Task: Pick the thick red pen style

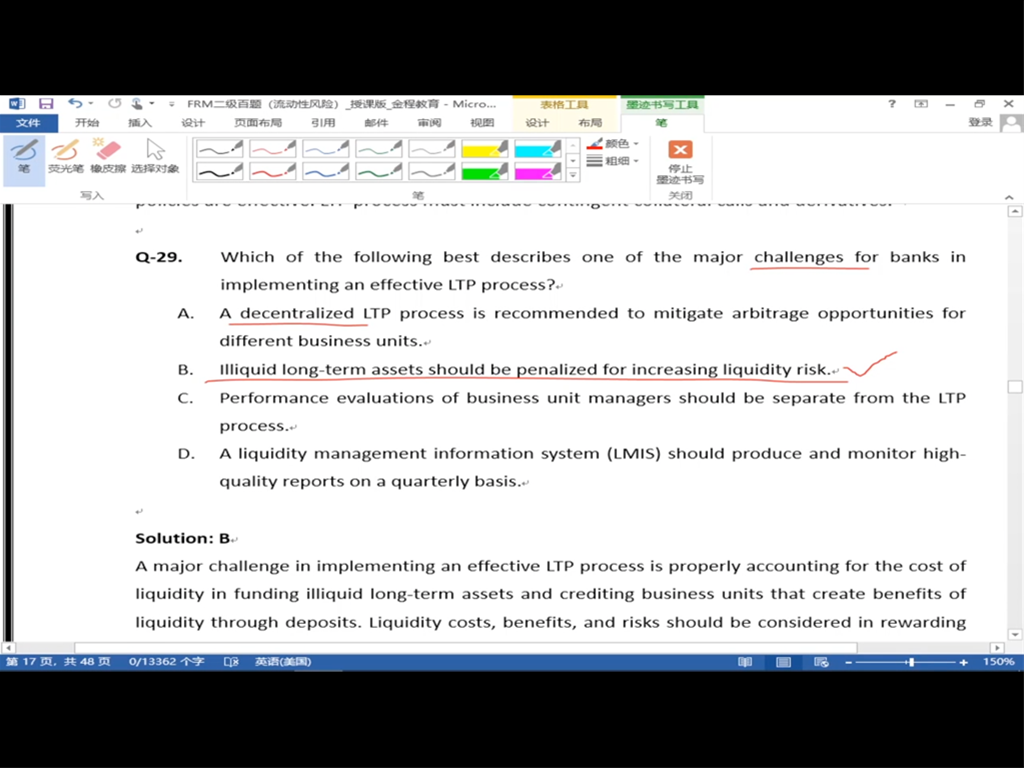Action: point(273,171)
